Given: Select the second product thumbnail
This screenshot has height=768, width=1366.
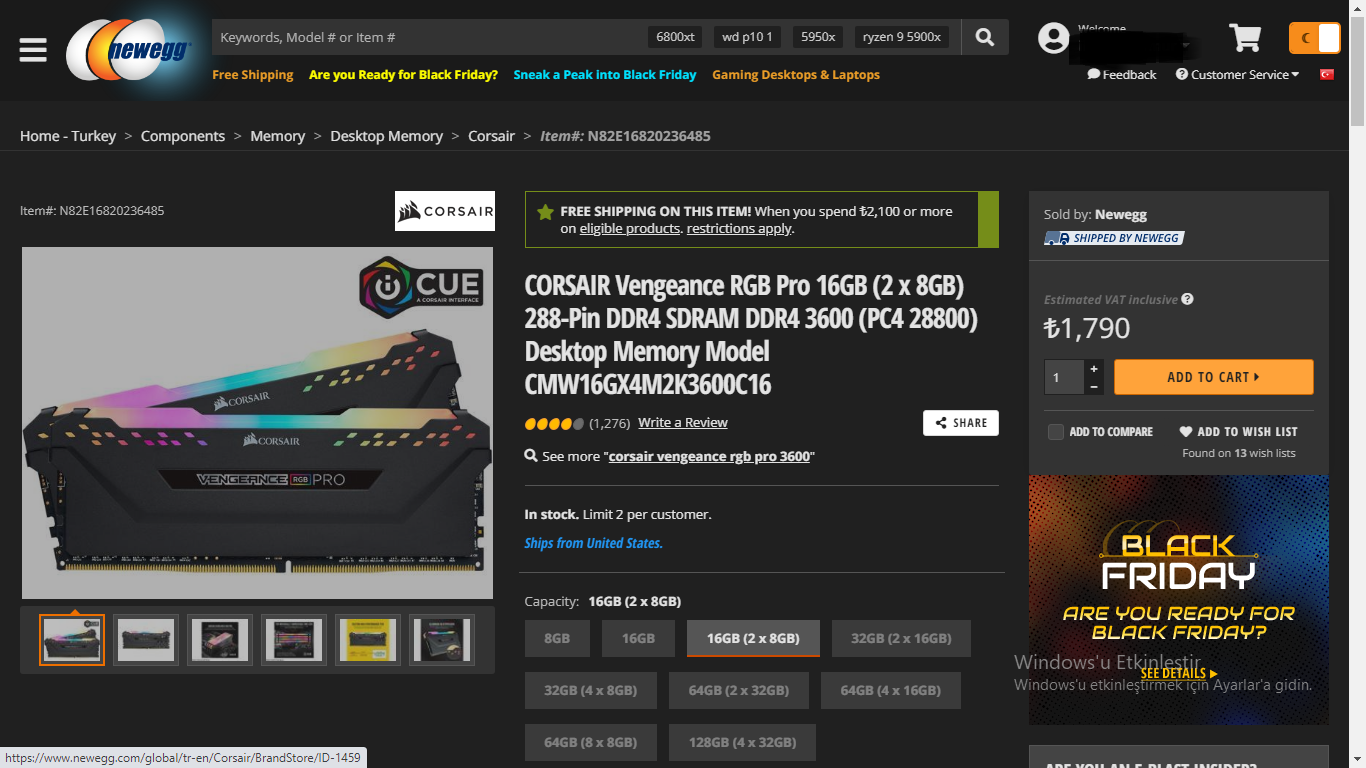Looking at the screenshot, I should click(146, 640).
